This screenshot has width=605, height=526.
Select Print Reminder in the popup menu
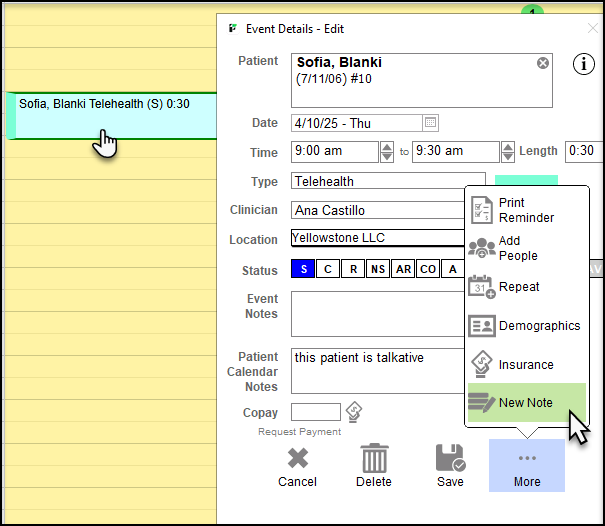pos(527,210)
